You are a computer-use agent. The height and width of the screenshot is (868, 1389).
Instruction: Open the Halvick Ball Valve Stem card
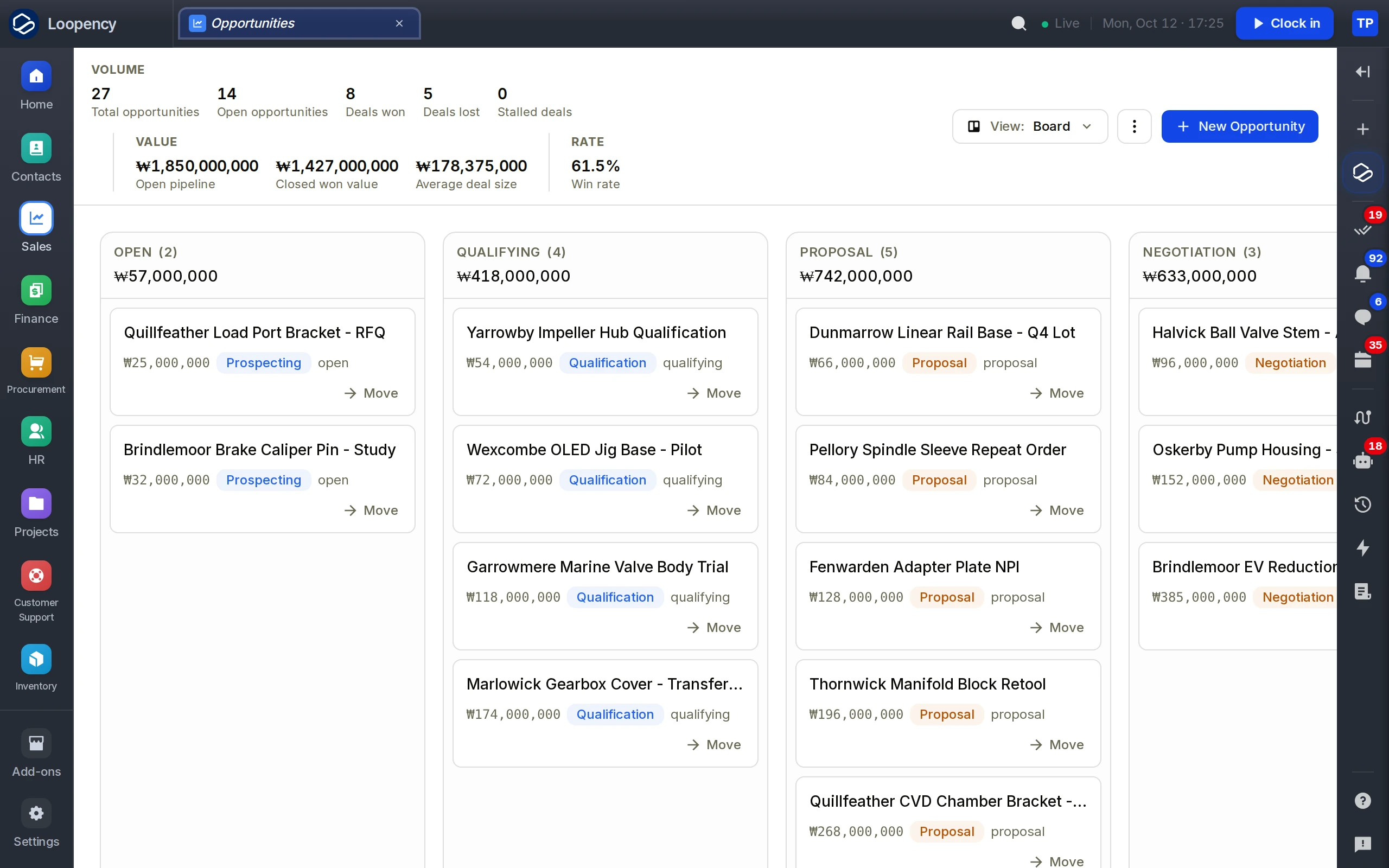(1238, 362)
